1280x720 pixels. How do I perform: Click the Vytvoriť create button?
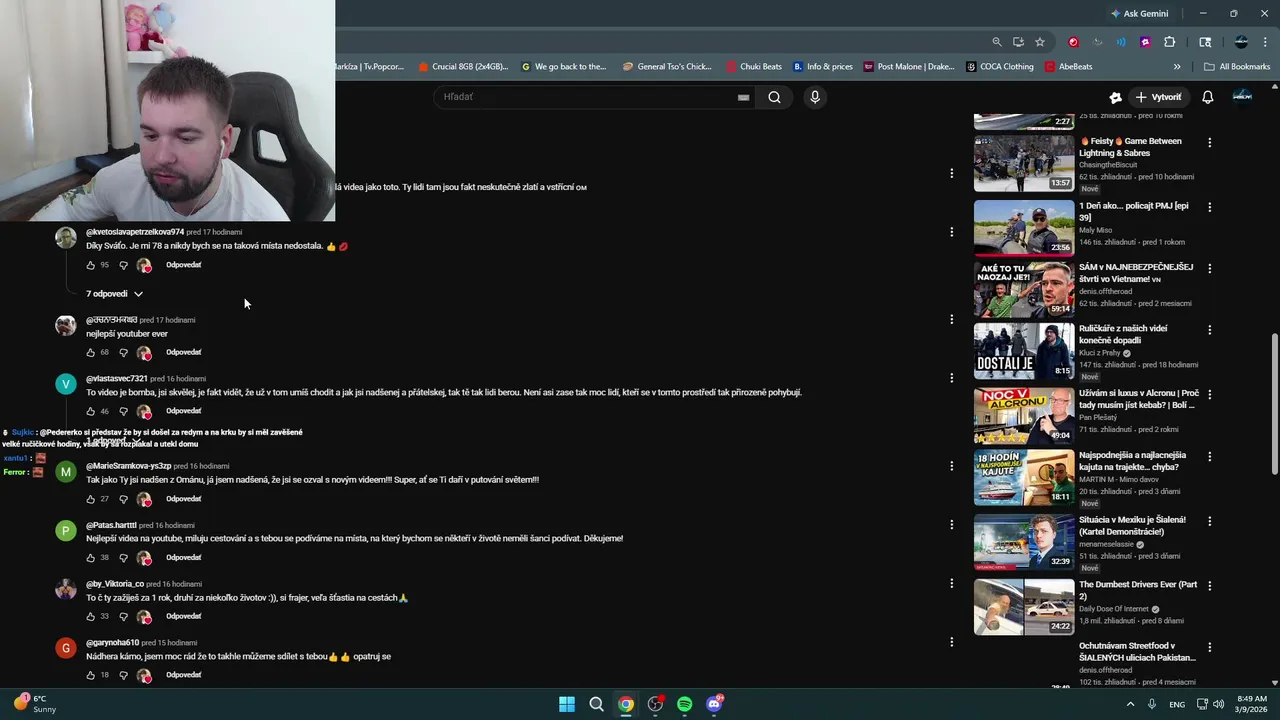(1158, 97)
